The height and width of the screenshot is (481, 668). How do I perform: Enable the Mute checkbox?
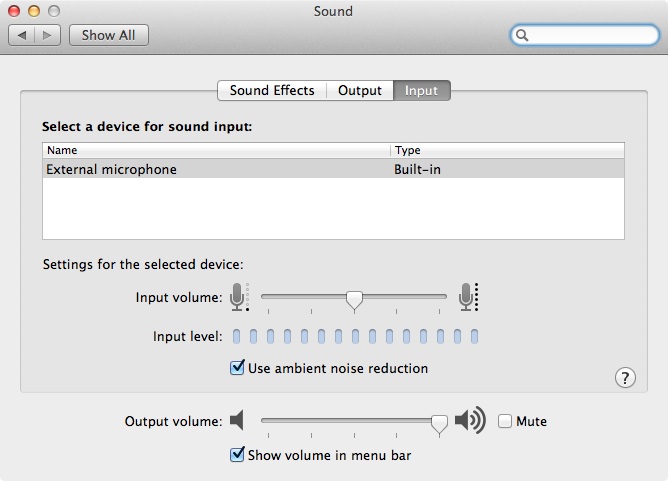tap(505, 421)
